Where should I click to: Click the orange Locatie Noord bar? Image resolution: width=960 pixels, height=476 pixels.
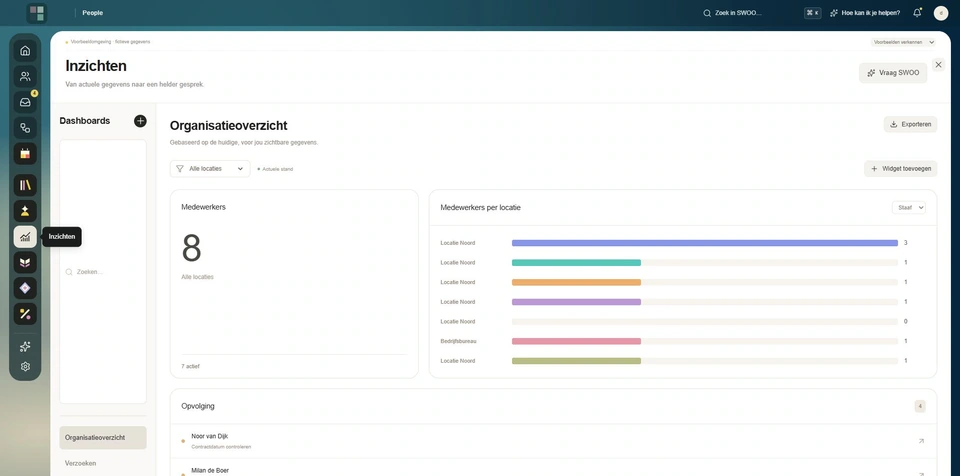[x=576, y=282]
